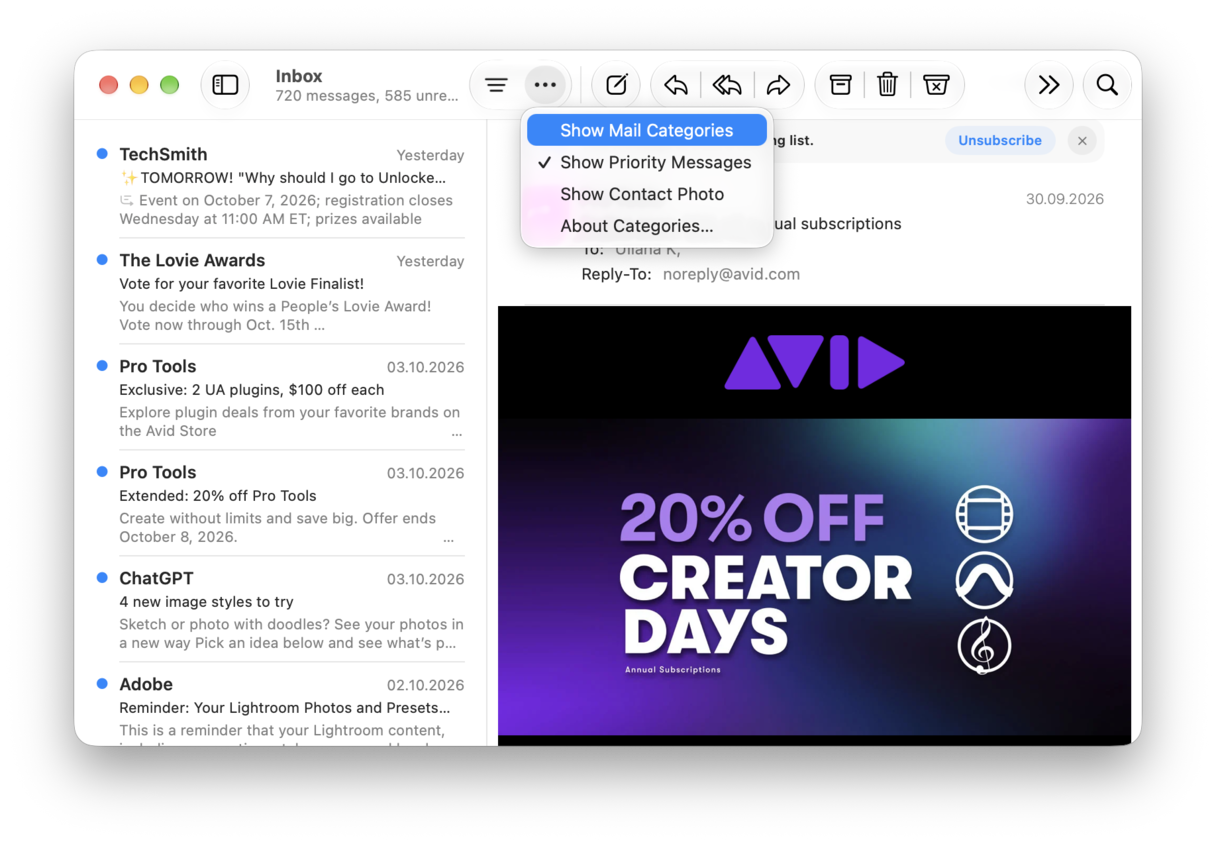Click the Inbox title
The image size is (1216, 844).
[x=299, y=76]
